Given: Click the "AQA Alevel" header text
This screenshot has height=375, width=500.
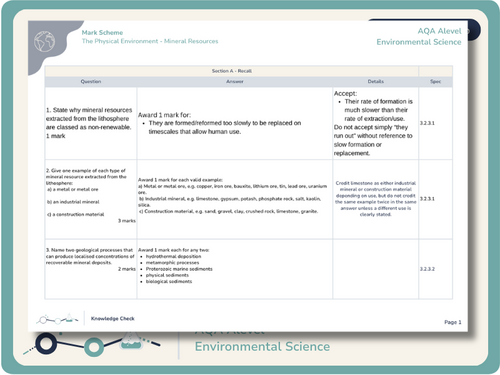Looking at the screenshot, I should [439, 31].
